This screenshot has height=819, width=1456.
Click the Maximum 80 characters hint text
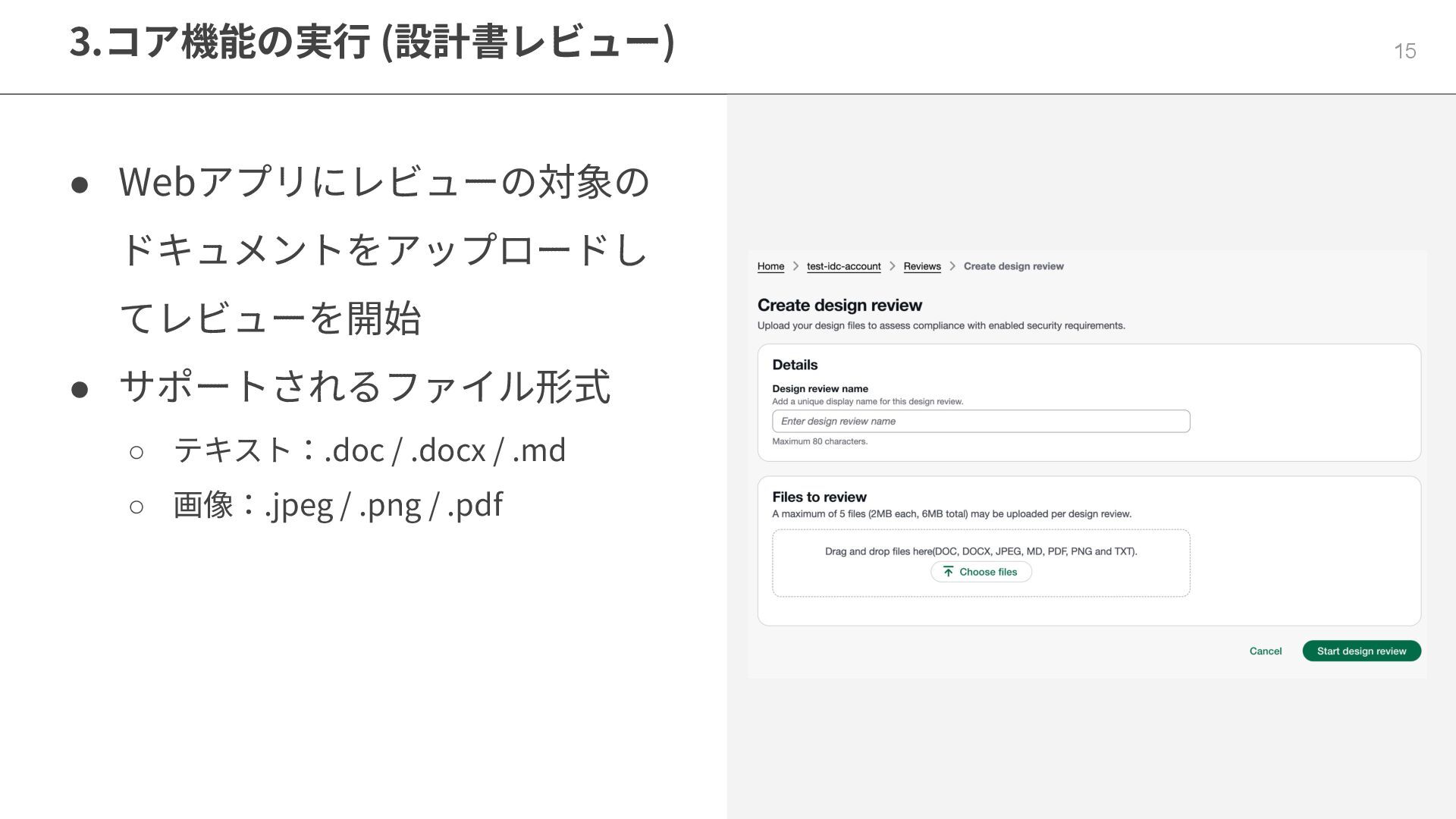click(820, 441)
